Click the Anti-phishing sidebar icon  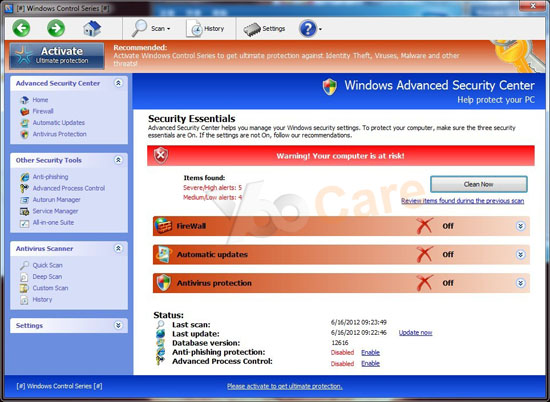24,177
